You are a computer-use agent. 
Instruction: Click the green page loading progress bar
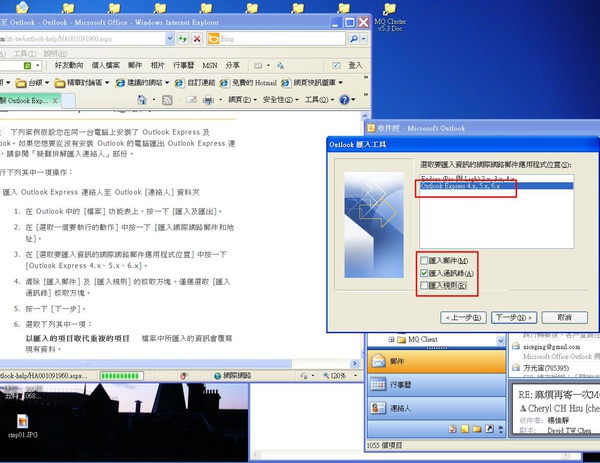click(122, 376)
